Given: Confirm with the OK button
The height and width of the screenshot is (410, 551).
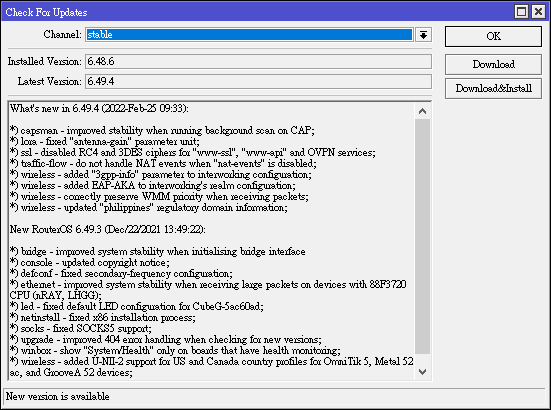Looking at the screenshot, I should point(493,36).
